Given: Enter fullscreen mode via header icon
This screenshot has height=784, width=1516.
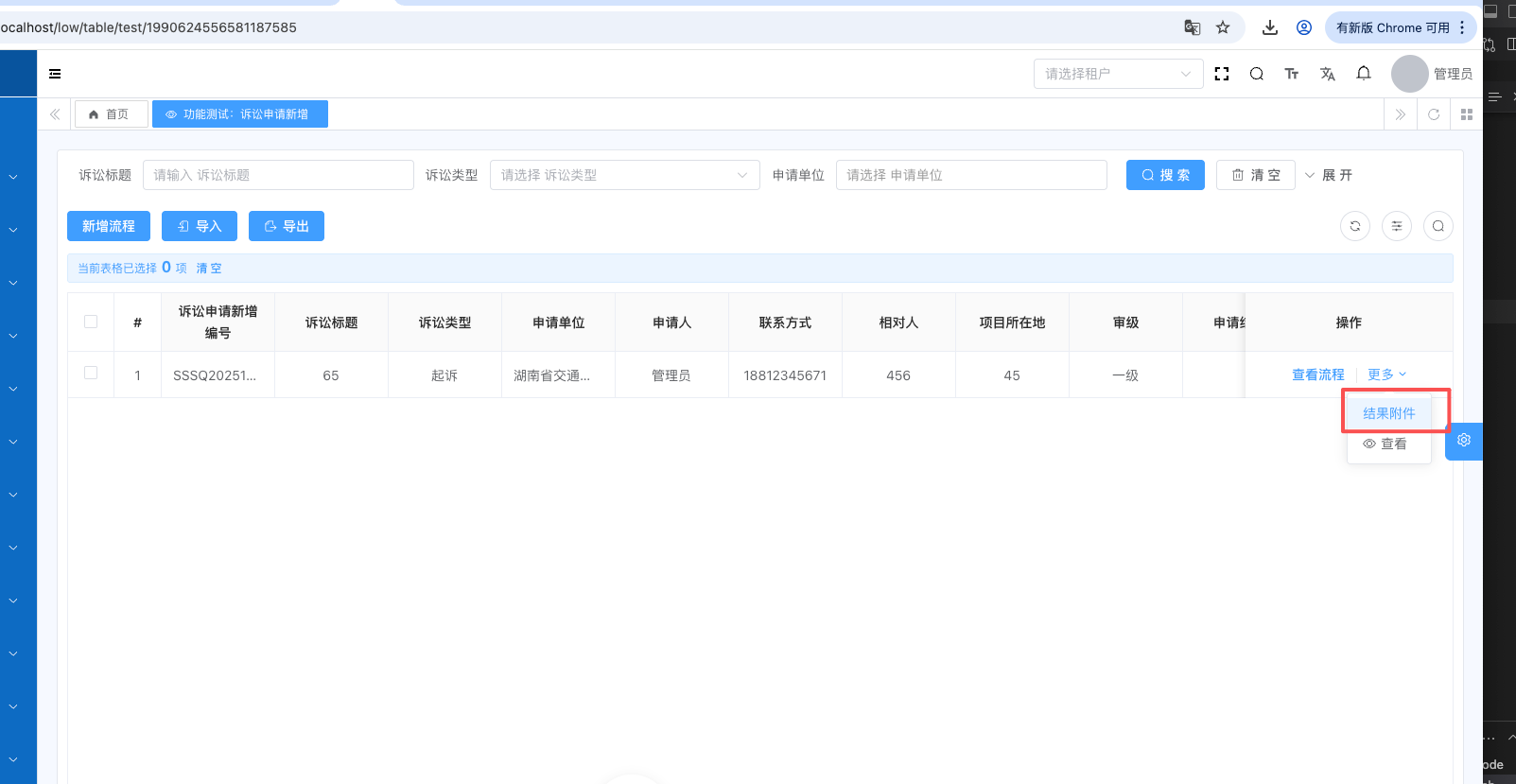Looking at the screenshot, I should [1222, 74].
